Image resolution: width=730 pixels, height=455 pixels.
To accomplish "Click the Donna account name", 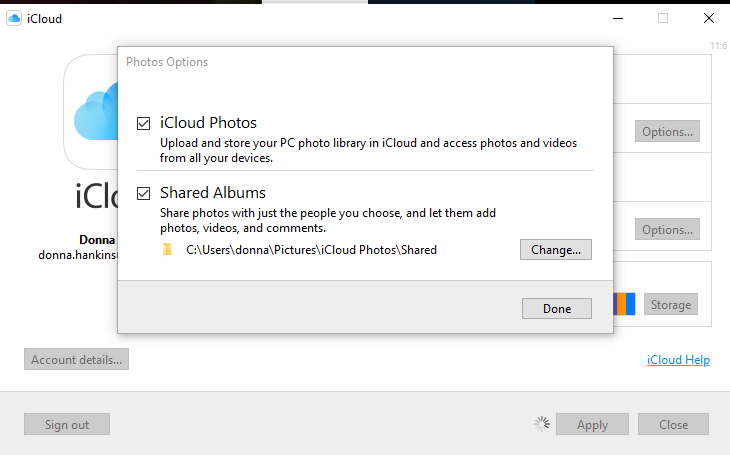I will coord(97,240).
